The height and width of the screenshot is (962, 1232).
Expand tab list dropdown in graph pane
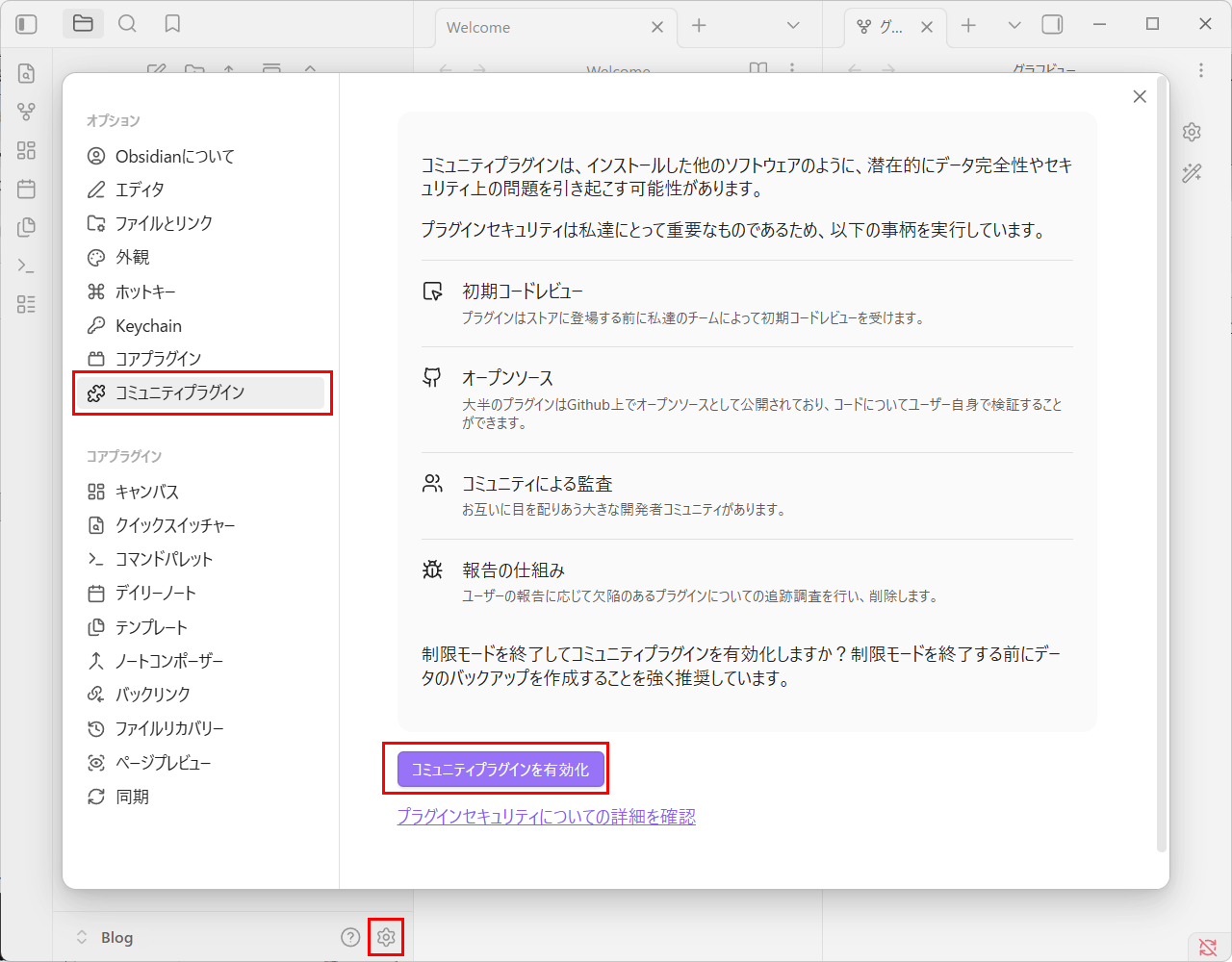1014,26
